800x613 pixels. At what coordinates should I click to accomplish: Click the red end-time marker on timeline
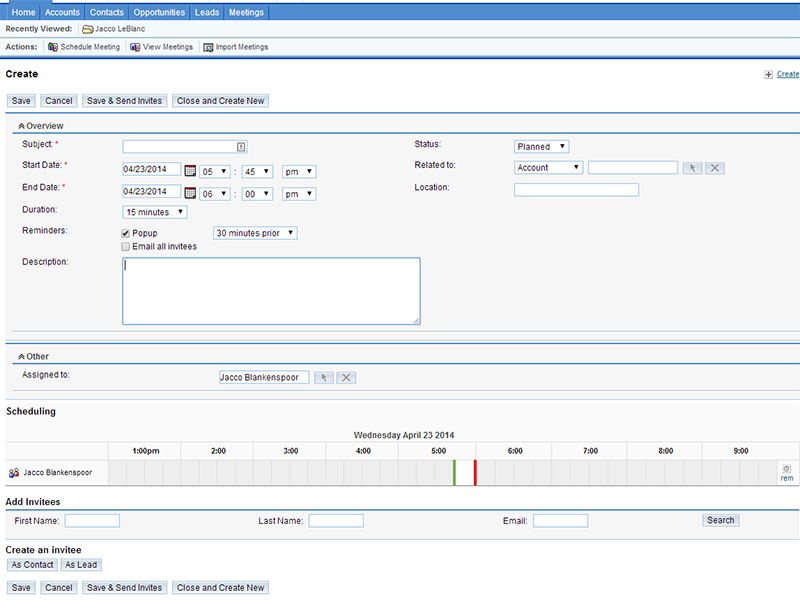click(x=475, y=472)
